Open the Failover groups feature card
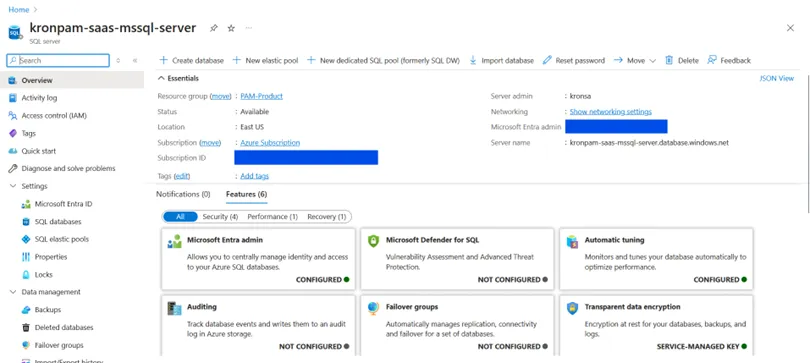This screenshot has width=810, height=363. tap(457, 325)
